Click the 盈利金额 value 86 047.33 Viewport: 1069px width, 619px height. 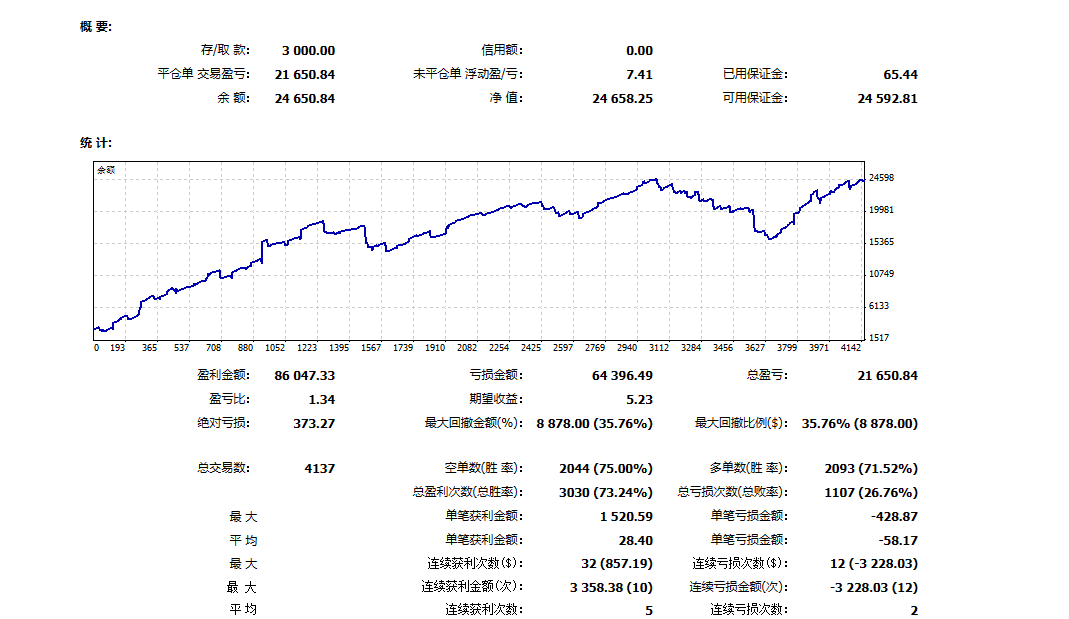click(x=304, y=375)
